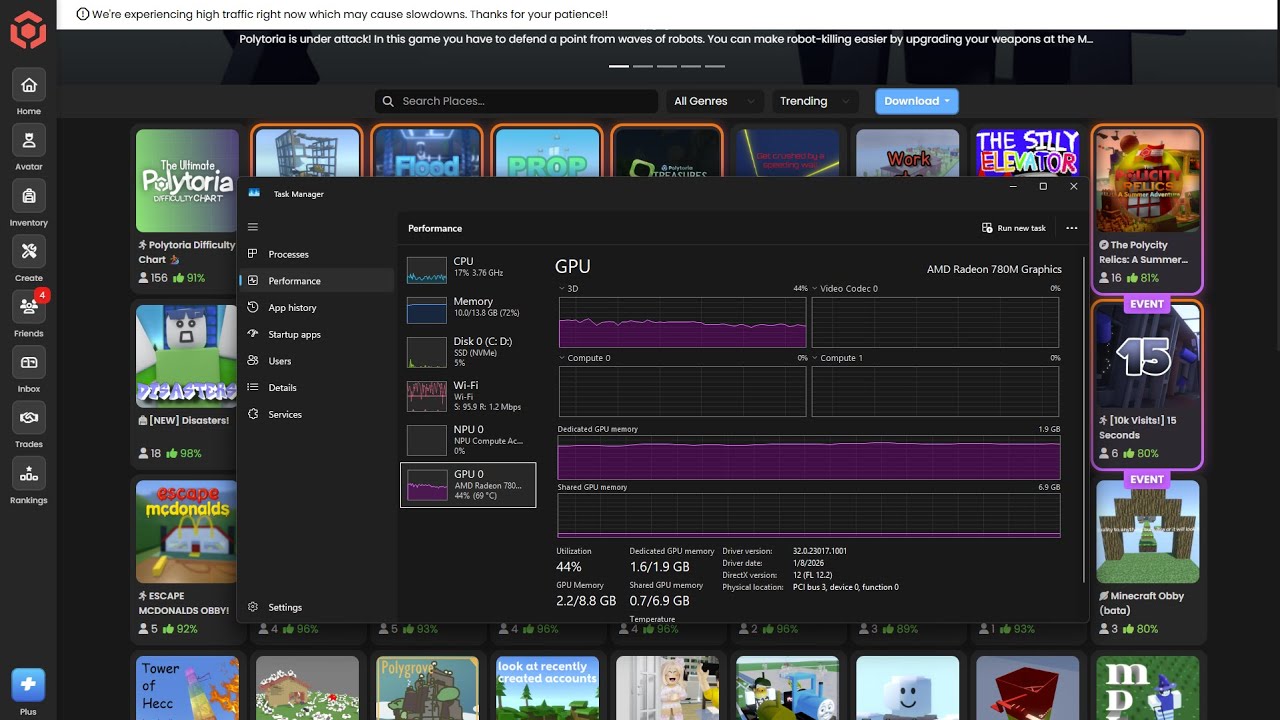
Task: Open the Rankings icon
Action: [28, 473]
